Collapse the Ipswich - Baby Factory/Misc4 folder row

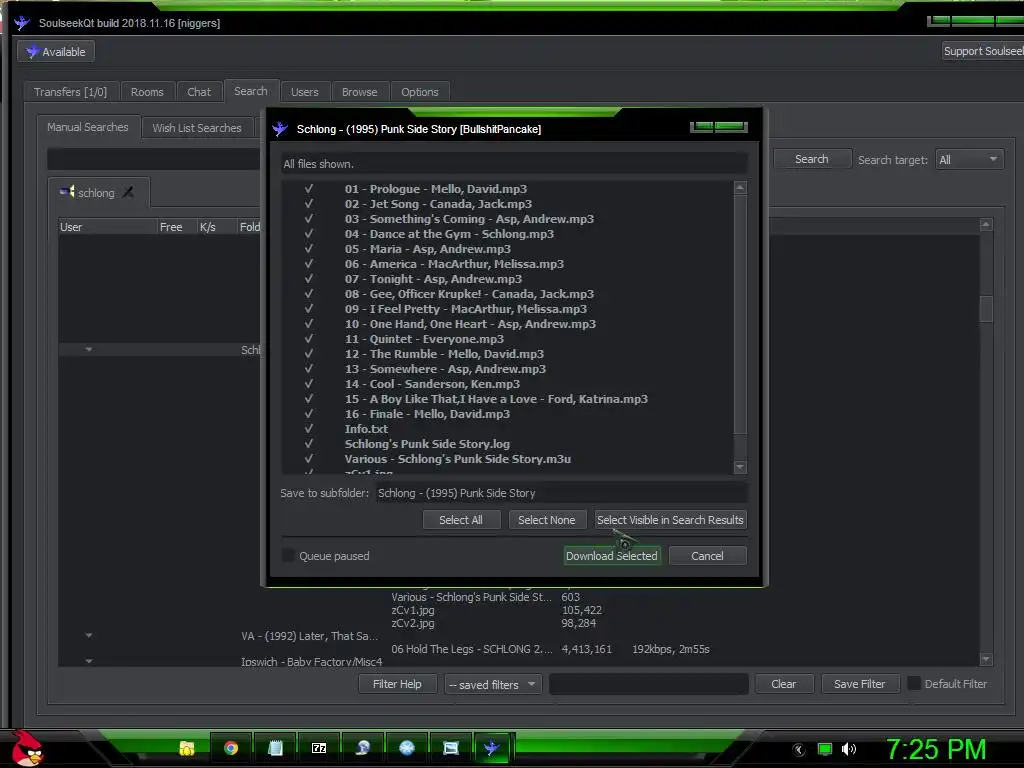click(89, 661)
